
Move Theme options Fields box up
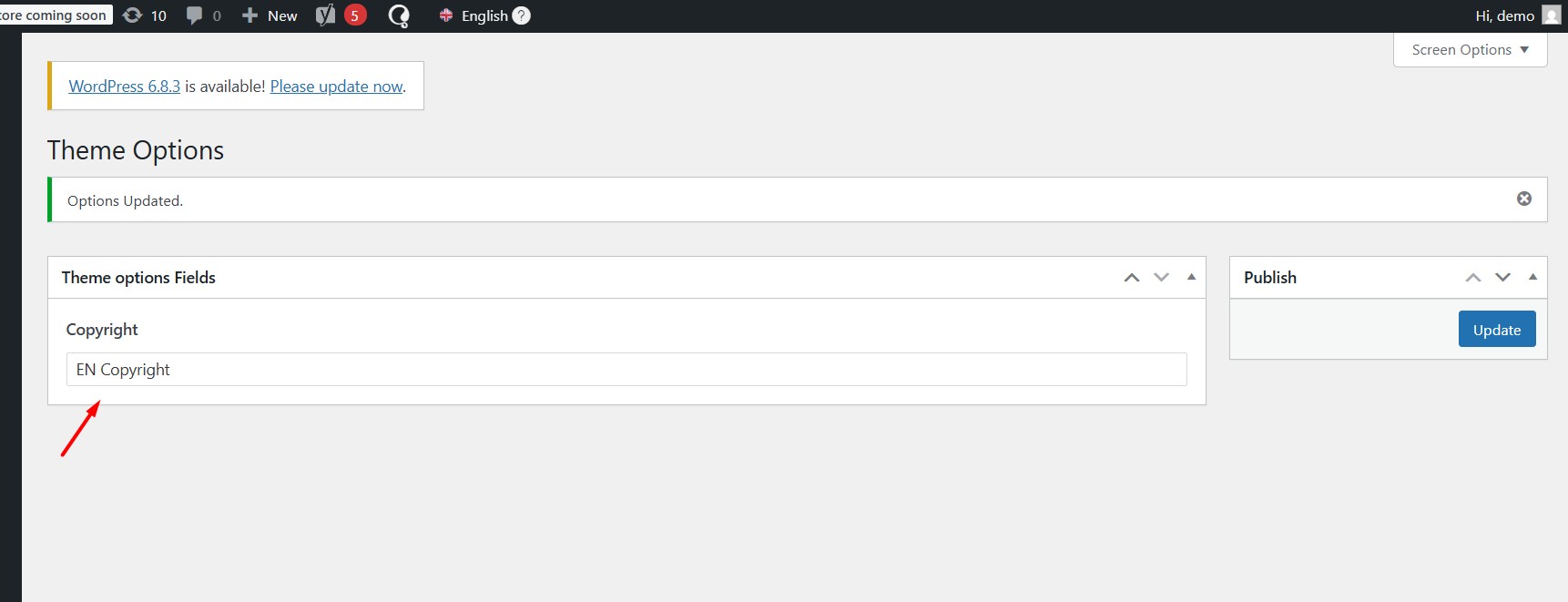tap(1132, 278)
